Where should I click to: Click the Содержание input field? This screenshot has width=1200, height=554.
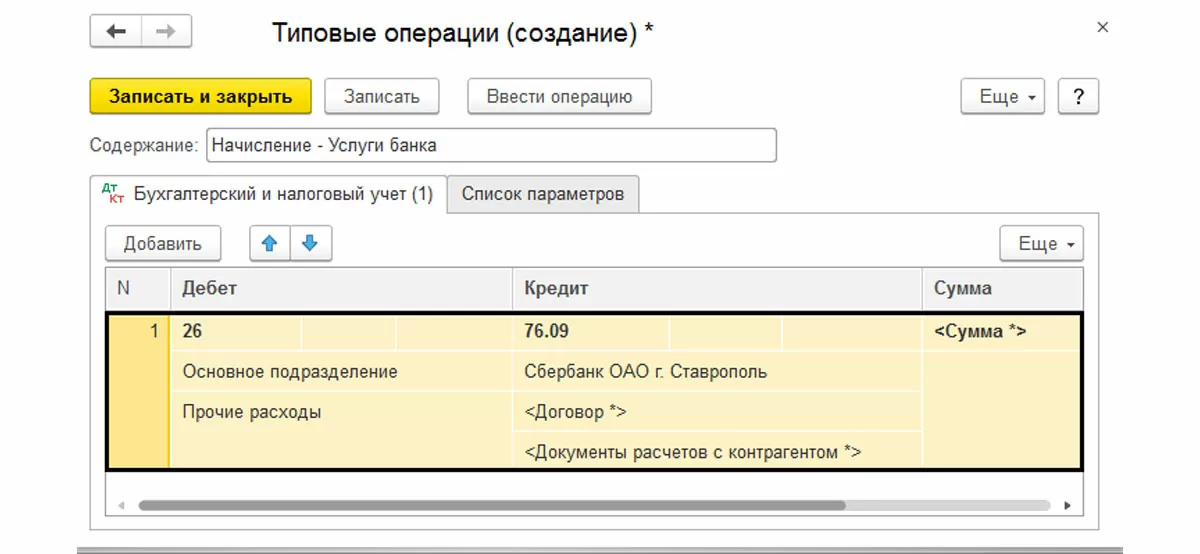point(490,145)
